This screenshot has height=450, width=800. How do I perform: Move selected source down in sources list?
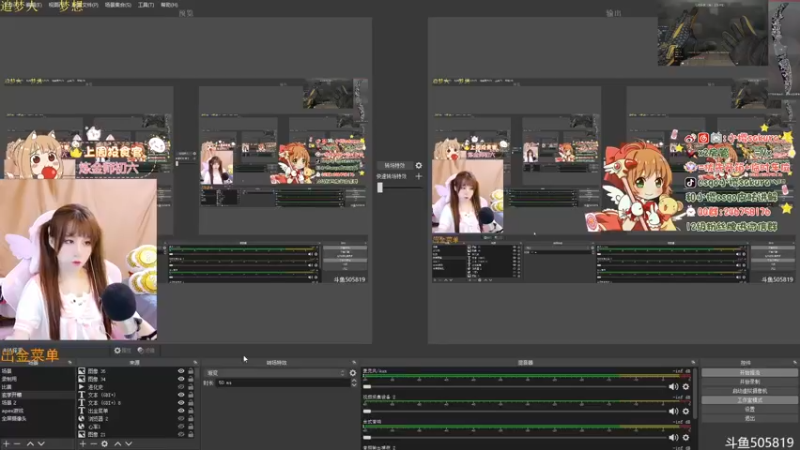129,444
